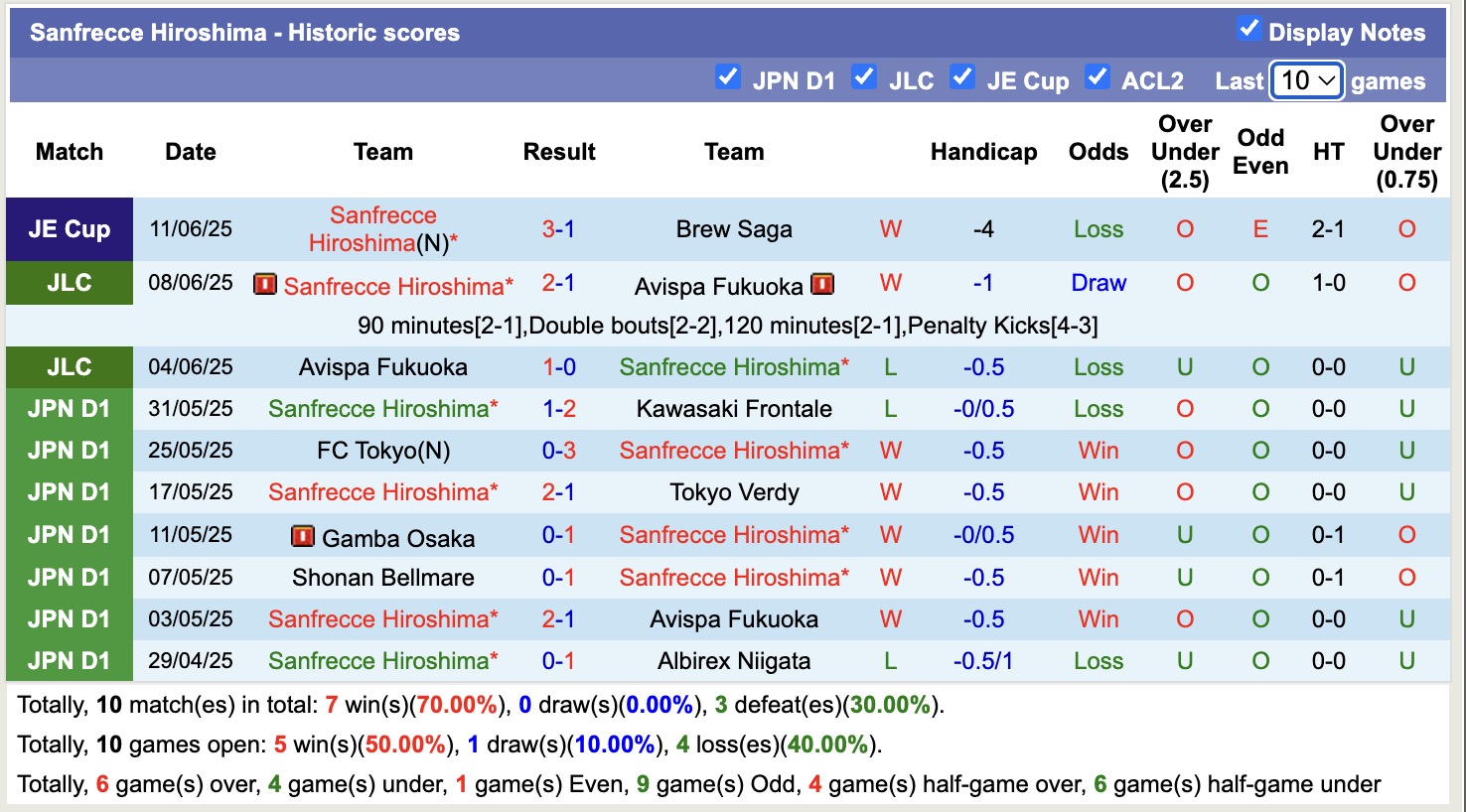Open green Sanfrecce Hiroshima link in 04/06 row
Viewport: 1466px width, 812px height.
734,366
